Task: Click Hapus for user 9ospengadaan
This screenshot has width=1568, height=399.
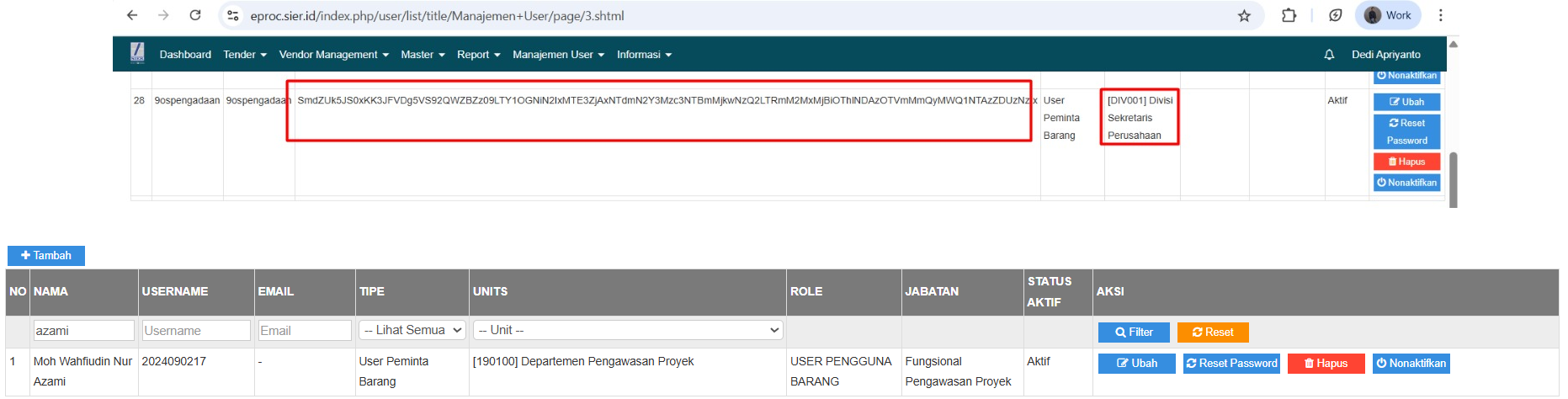Action: pos(1406,162)
